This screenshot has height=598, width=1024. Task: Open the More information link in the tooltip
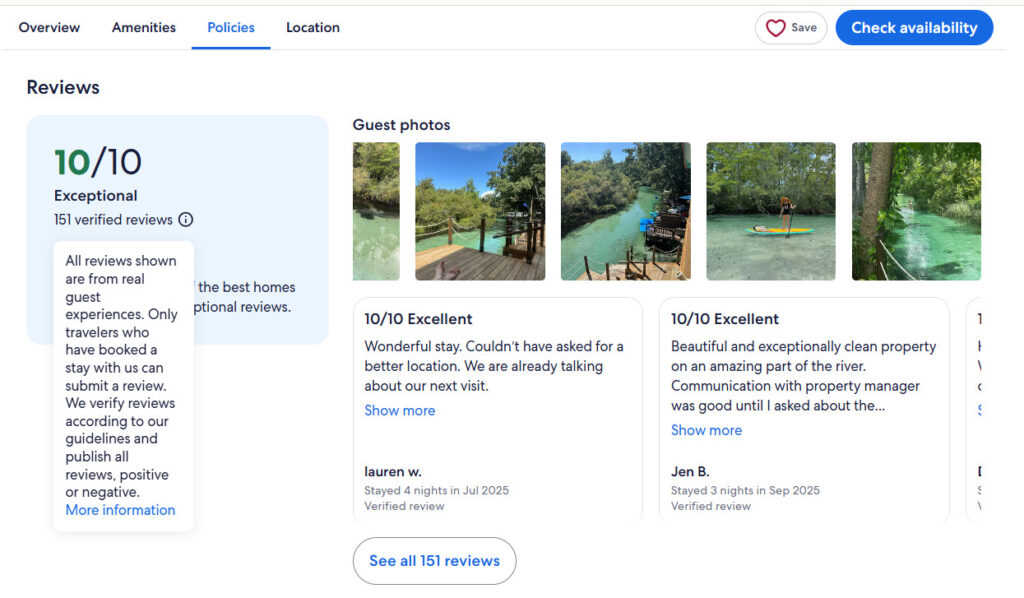(x=120, y=509)
